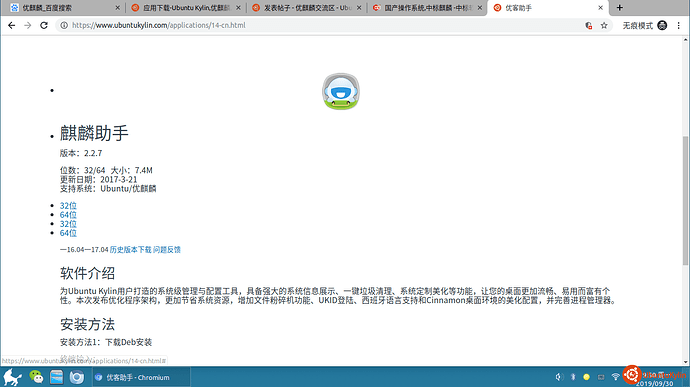Close the 优客助手 tab

[600, 8]
